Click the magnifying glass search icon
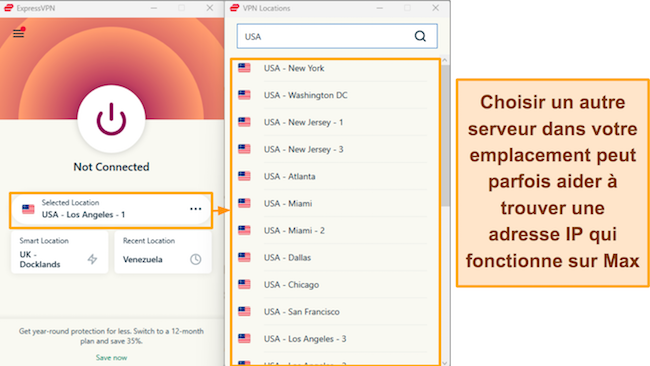The image size is (650, 366). click(x=420, y=36)
